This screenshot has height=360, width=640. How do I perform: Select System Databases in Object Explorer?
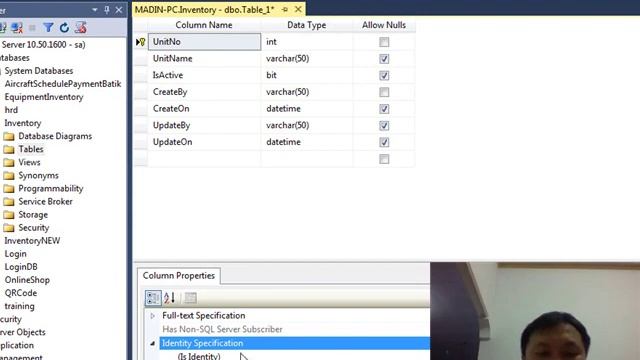39,71
